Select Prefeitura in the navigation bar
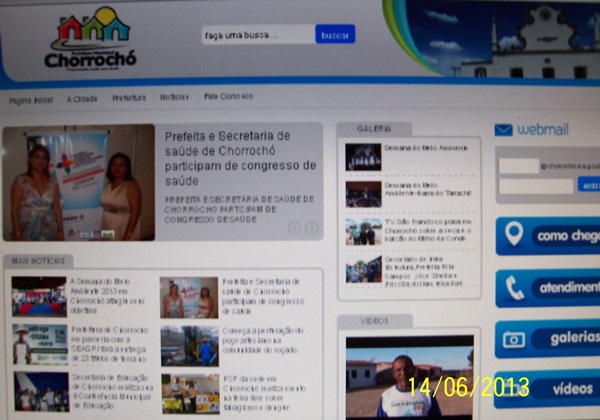The width and height of the screenshot is (600, 420). (129, 98)
